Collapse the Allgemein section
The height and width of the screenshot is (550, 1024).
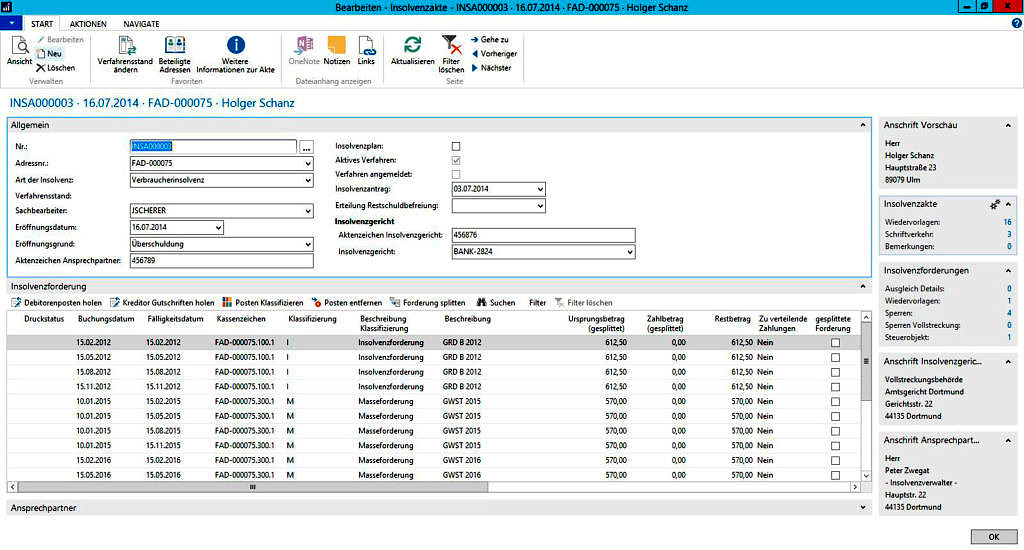coord(864,125)
